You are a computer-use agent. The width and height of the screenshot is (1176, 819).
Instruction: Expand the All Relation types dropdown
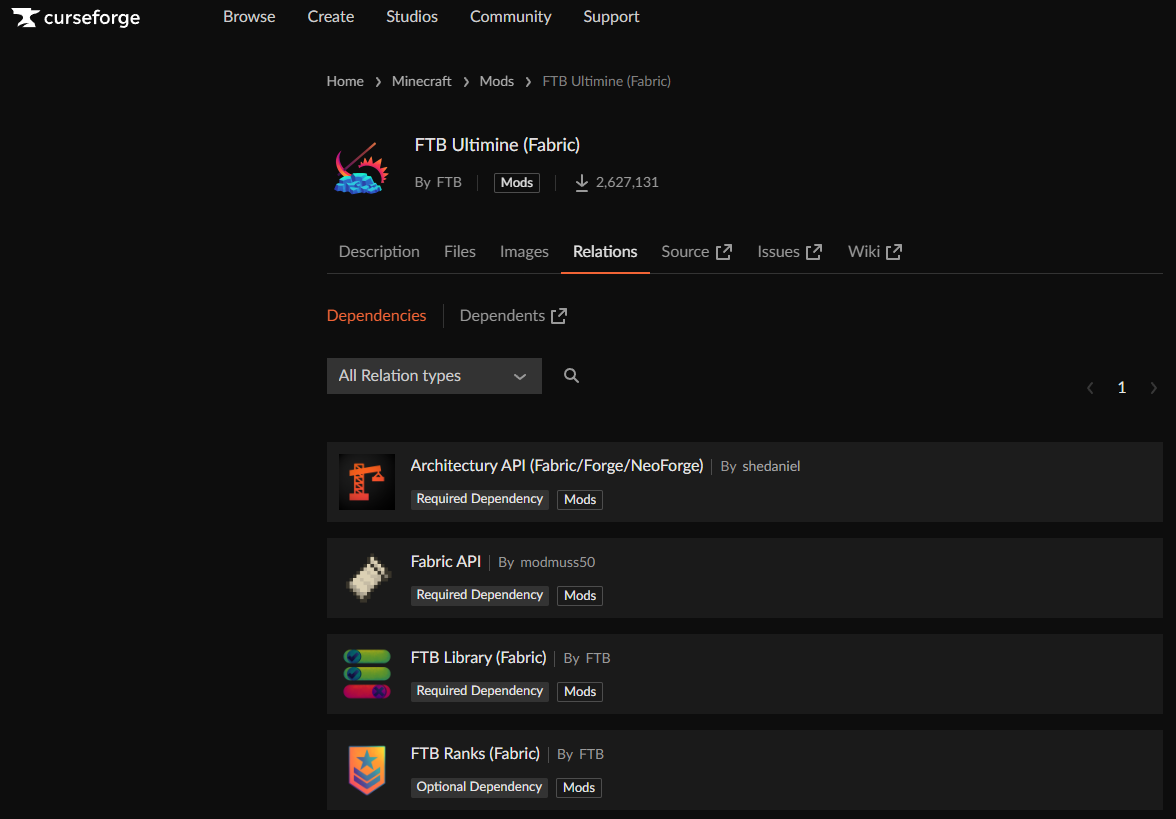(434, 376)
